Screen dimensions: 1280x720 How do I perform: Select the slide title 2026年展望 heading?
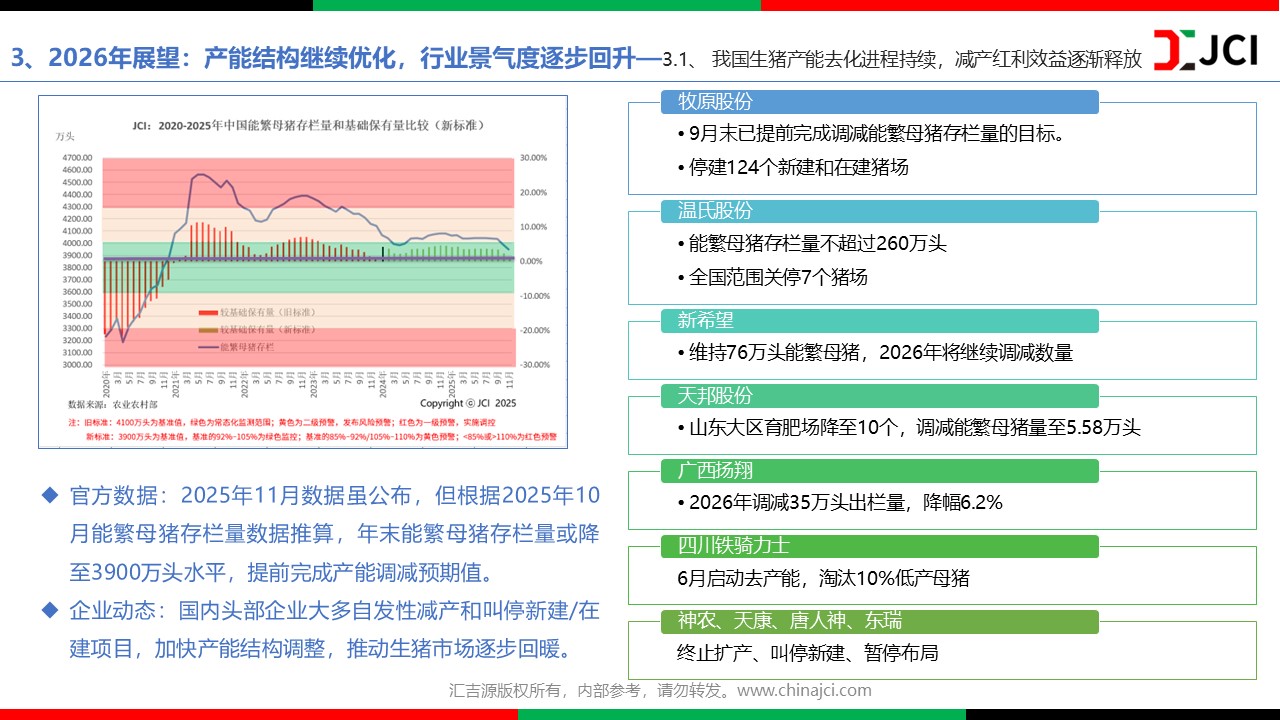coord(322,57)
